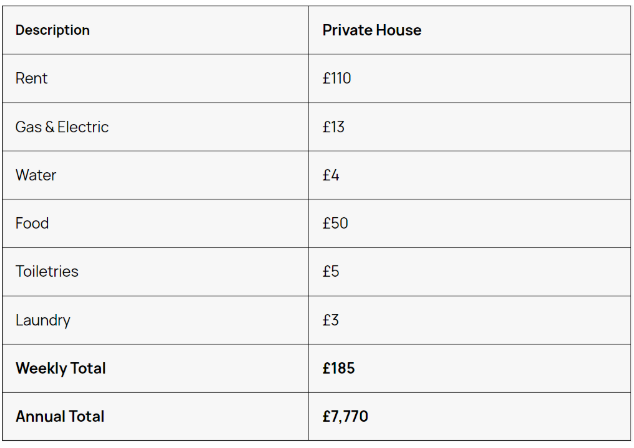The width and height of the screenshot is (634, 448).
Task: Click the Laundry row label
Action: [x=43, y=320]
